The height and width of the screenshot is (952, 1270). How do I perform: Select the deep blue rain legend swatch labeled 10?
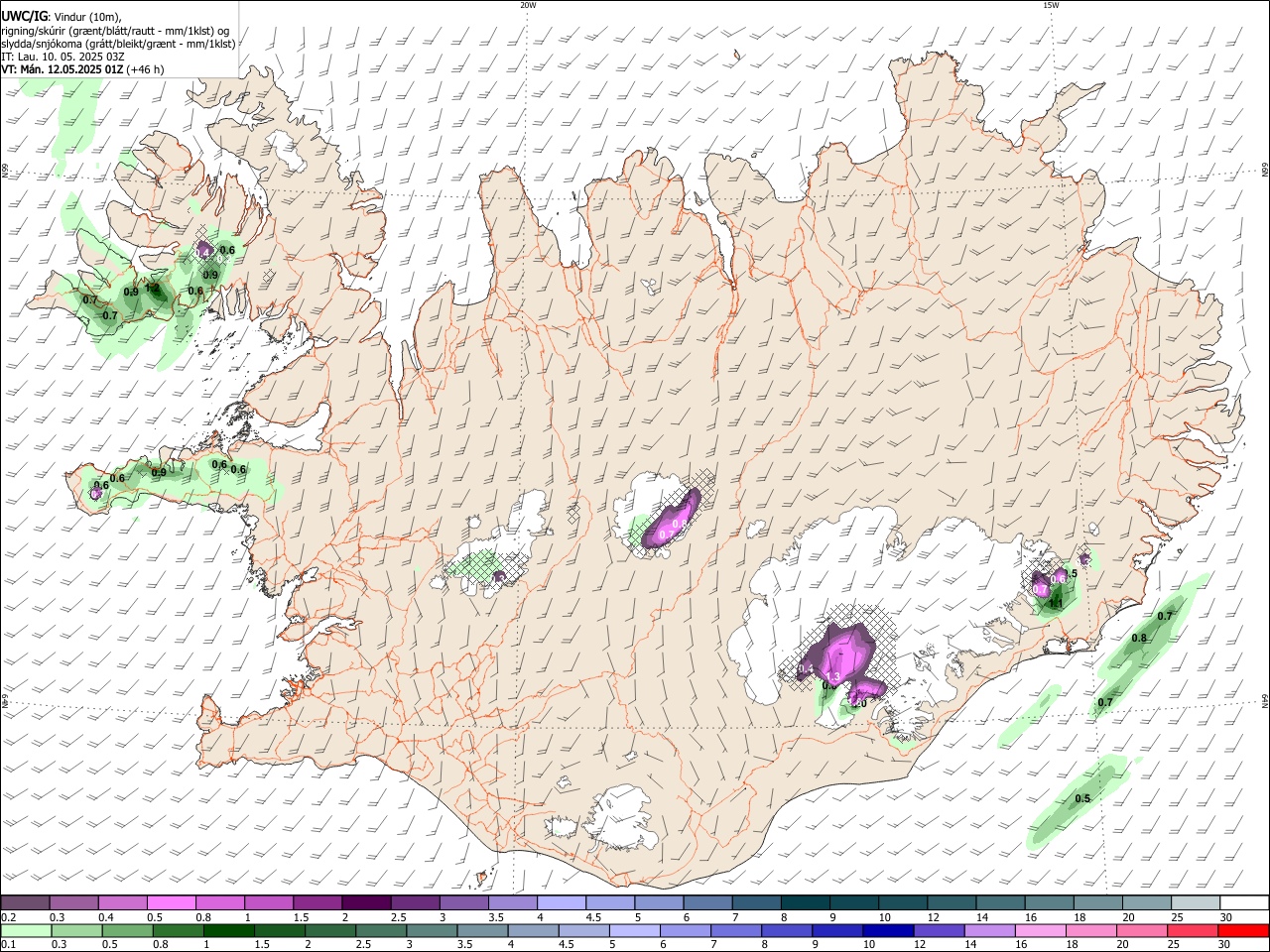coord(888,930)
